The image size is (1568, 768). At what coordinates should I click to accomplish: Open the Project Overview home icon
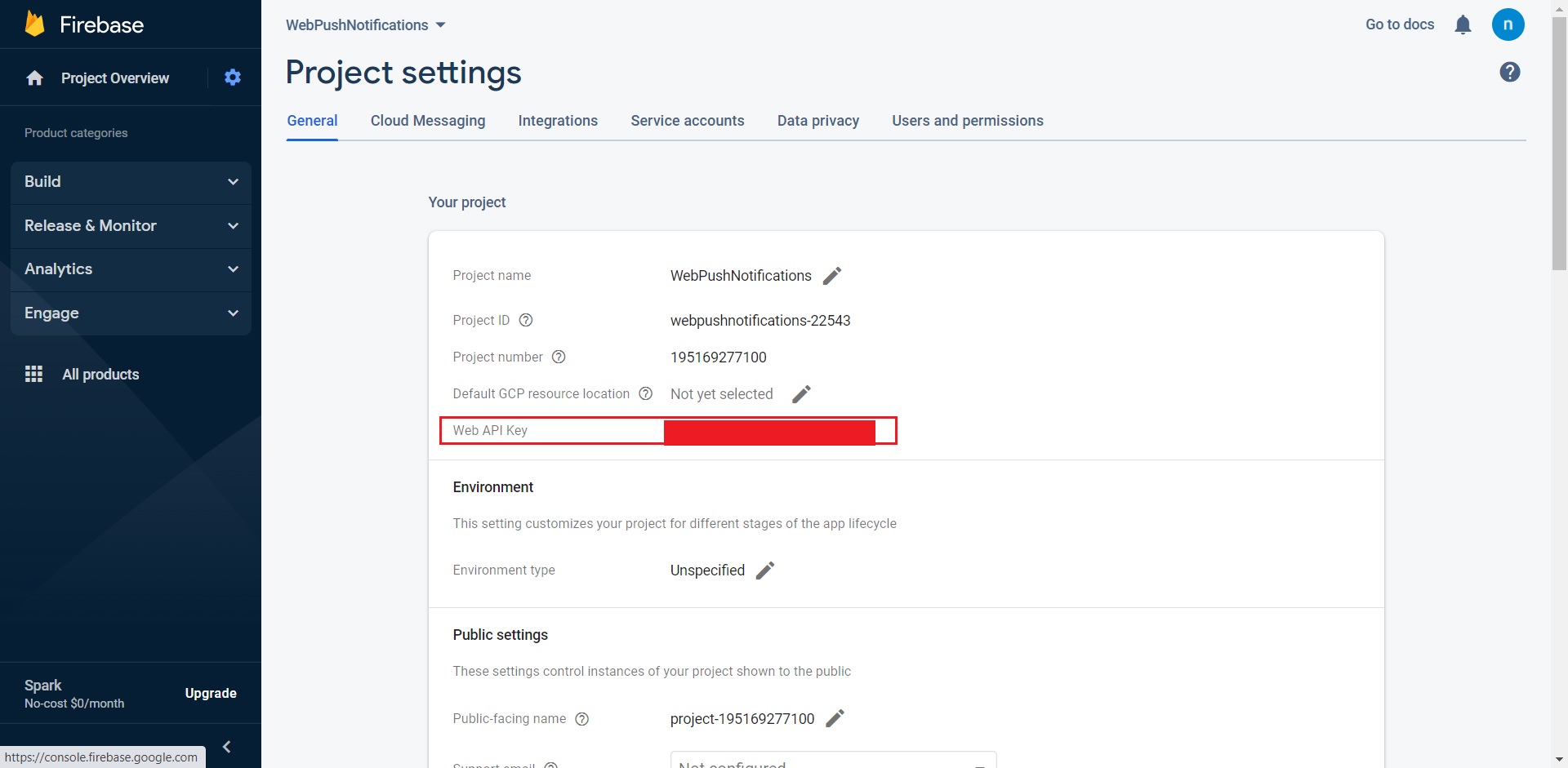[x=34, y=78]
